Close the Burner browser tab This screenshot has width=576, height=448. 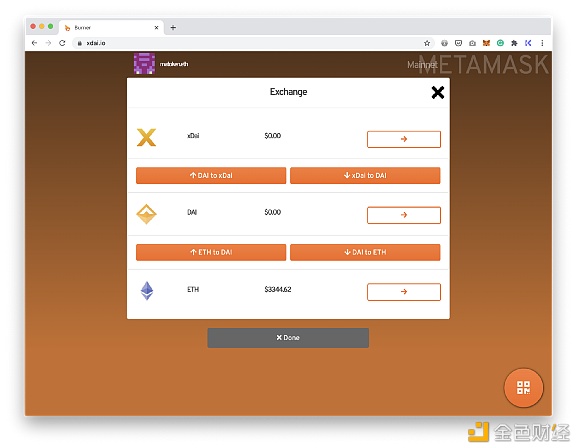156,28
